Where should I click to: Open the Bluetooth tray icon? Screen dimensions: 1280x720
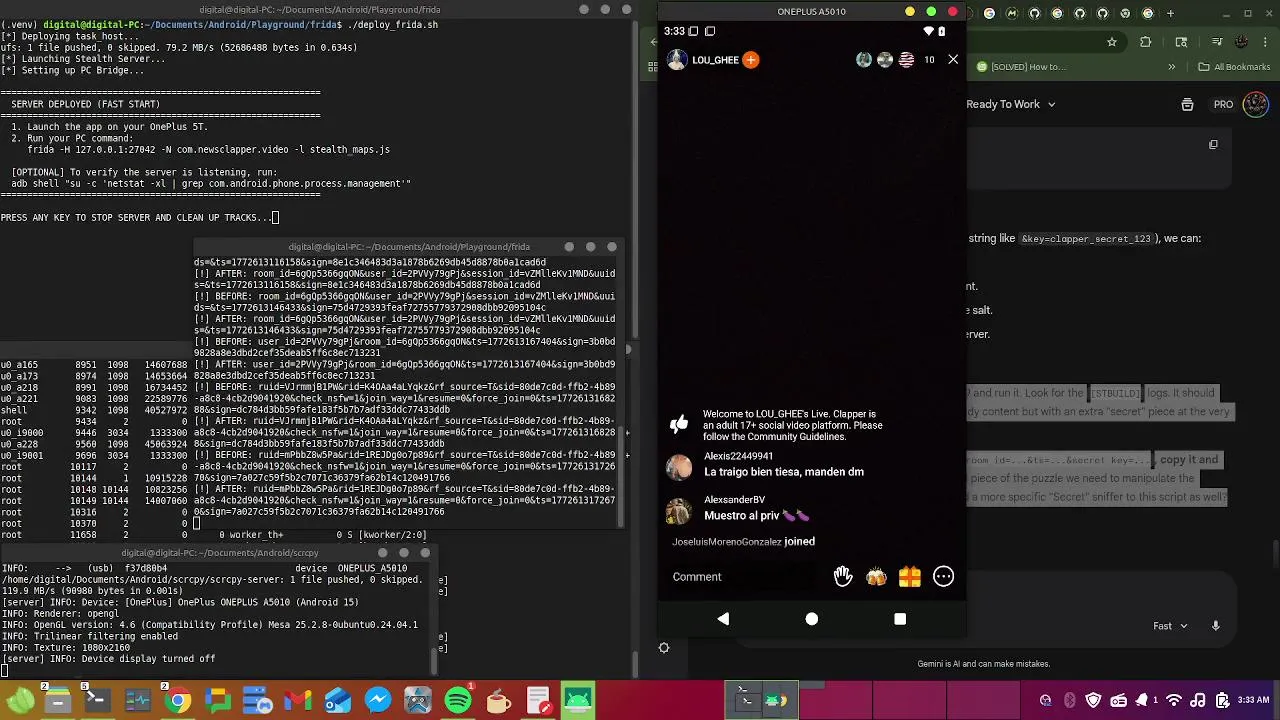(1070, 701)
